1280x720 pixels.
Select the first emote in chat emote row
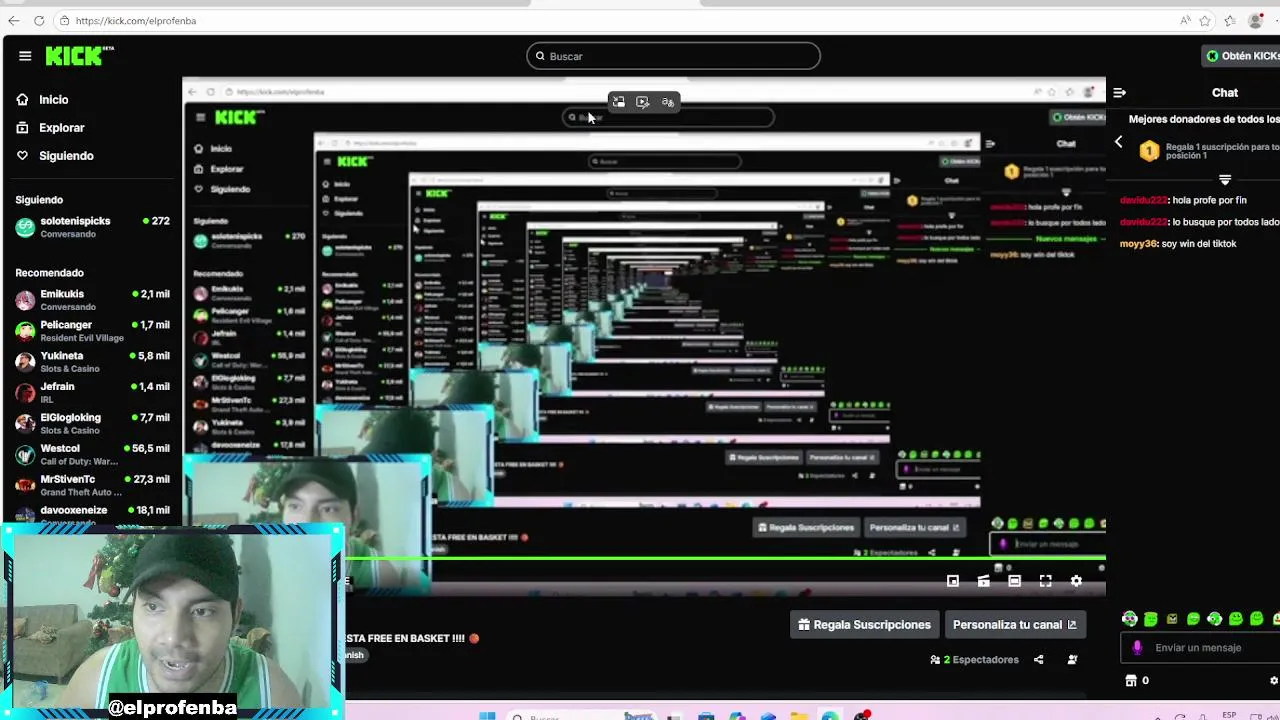coord(1130,619)
